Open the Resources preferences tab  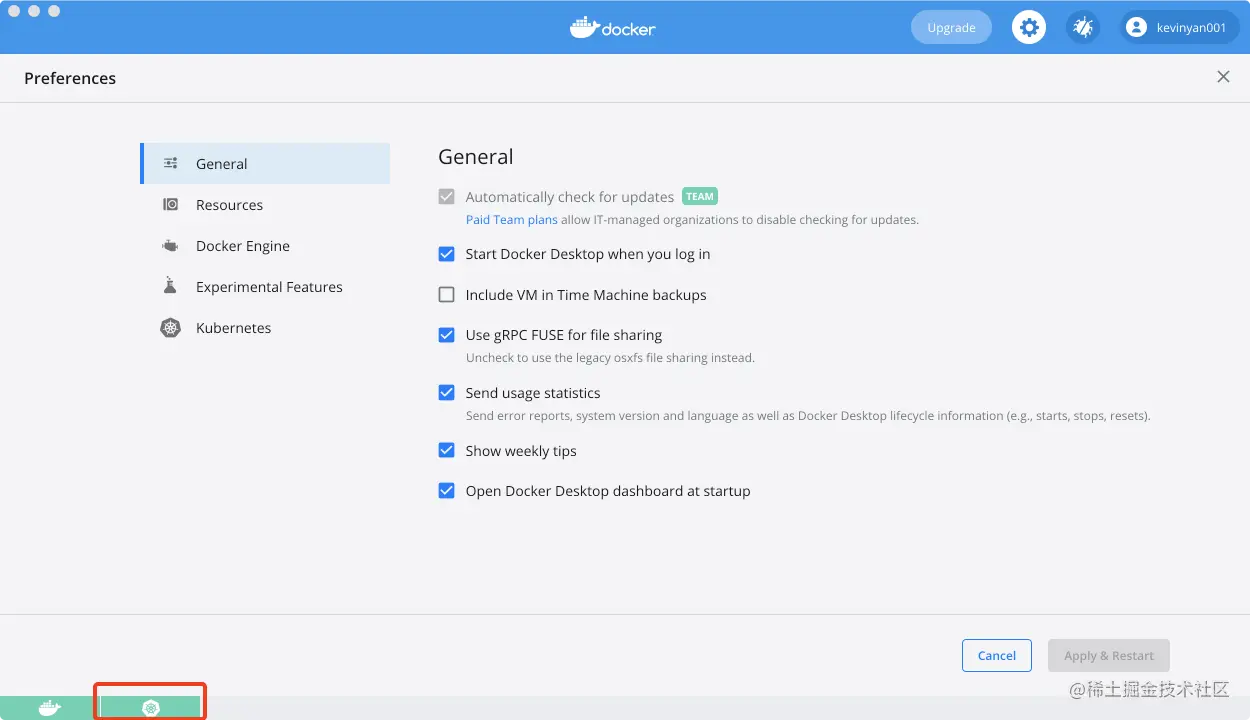265,204
